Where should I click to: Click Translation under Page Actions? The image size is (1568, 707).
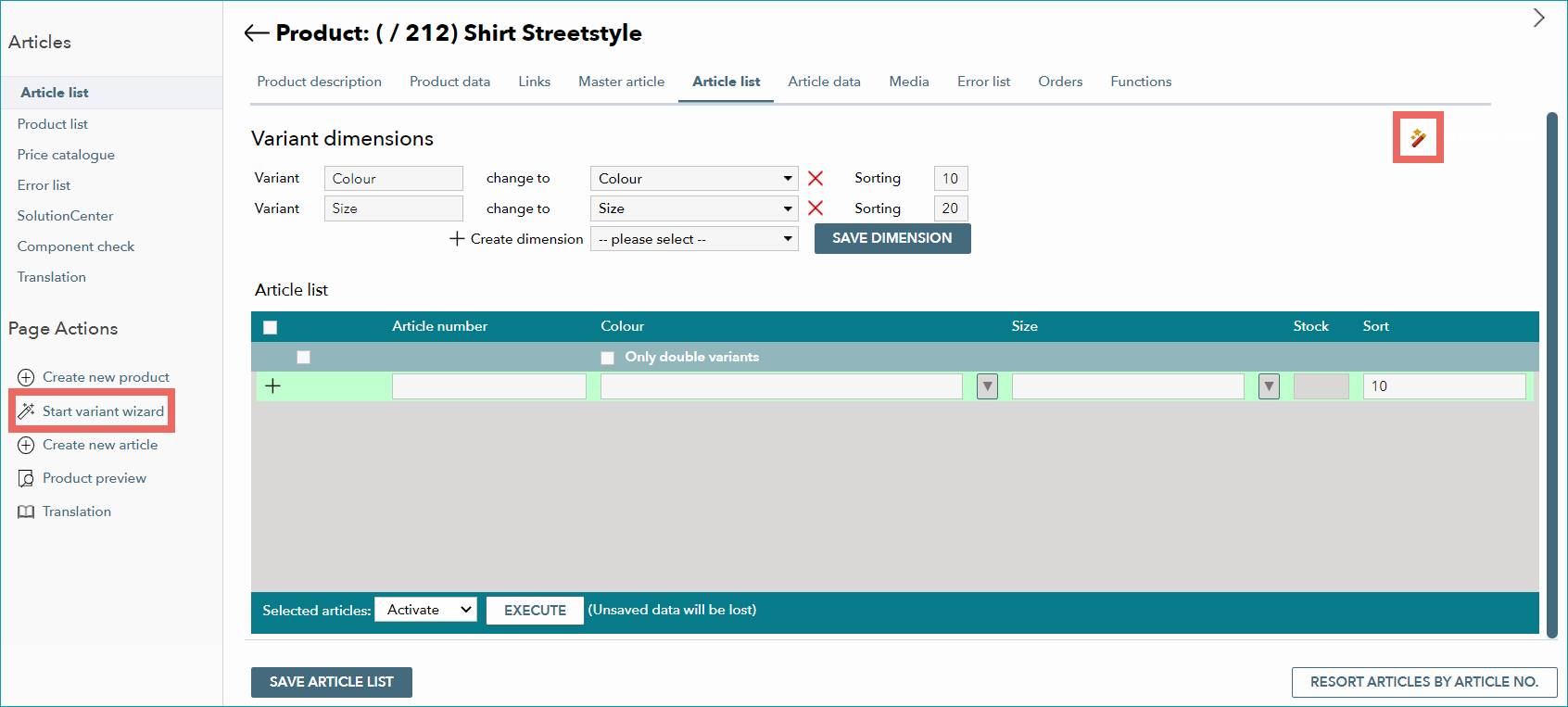point(77,511)
